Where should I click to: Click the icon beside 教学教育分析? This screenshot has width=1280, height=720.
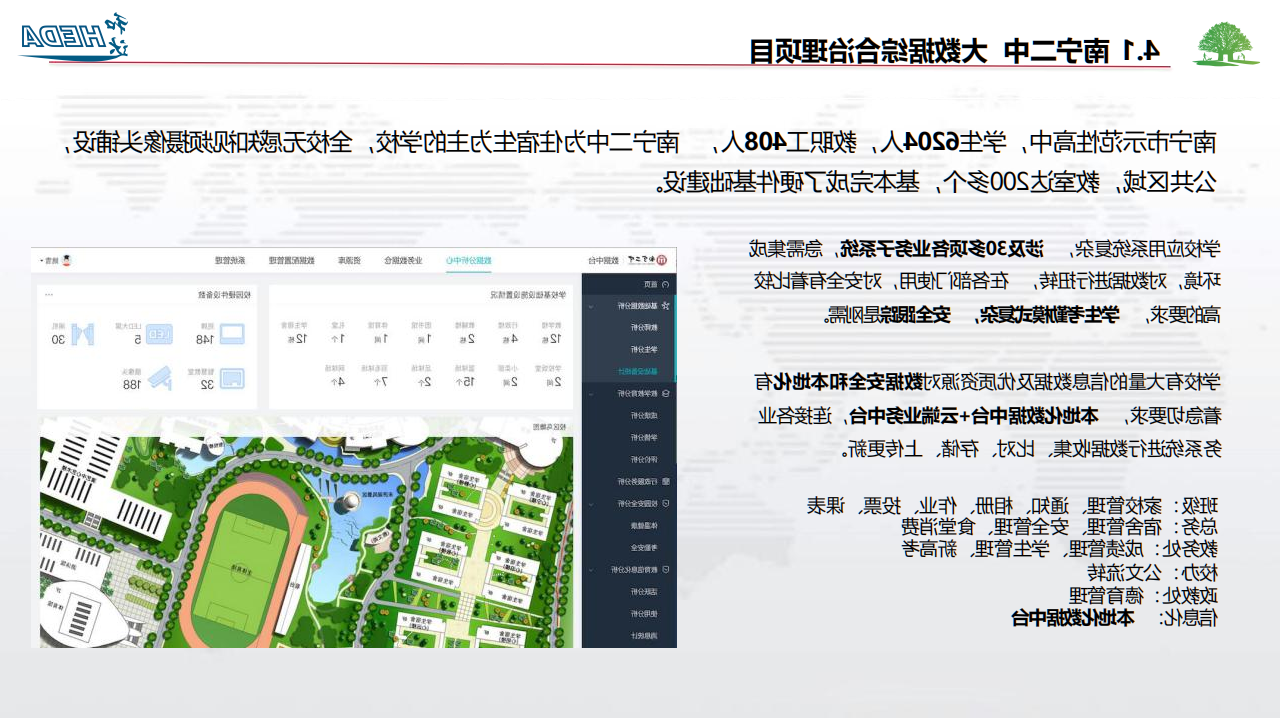pos(665,393)
